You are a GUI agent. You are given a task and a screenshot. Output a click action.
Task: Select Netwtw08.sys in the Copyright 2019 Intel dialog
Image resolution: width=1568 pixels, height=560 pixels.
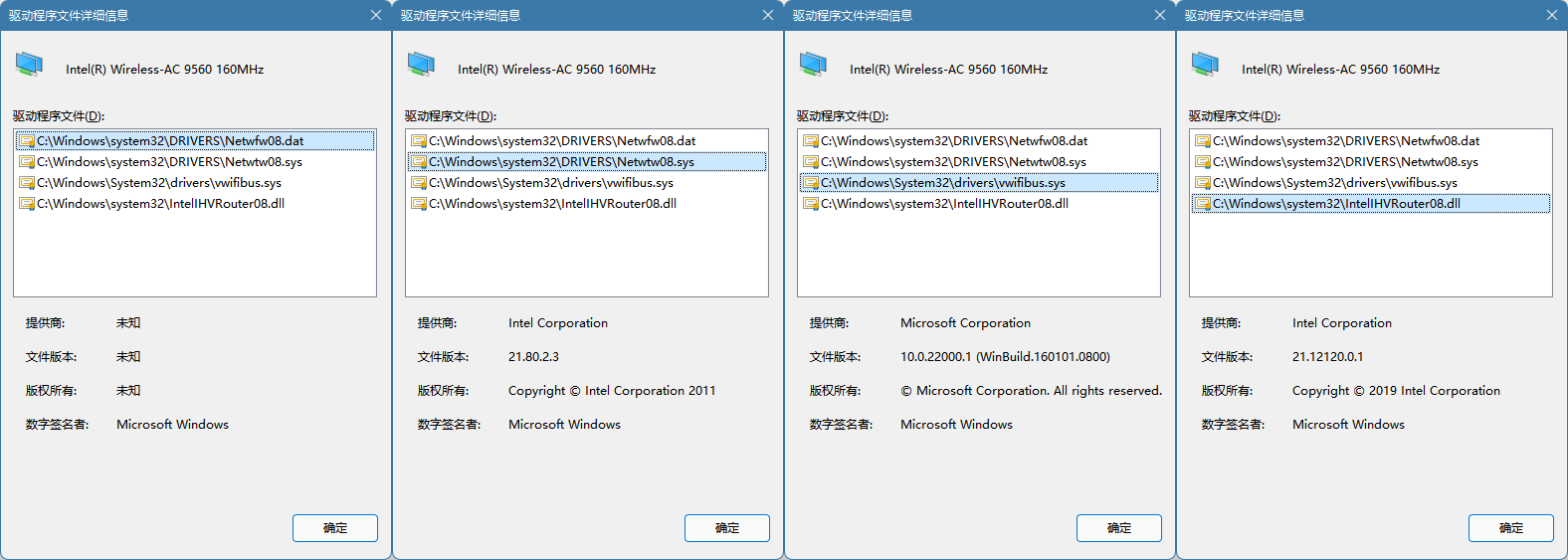pos(1345,162)
